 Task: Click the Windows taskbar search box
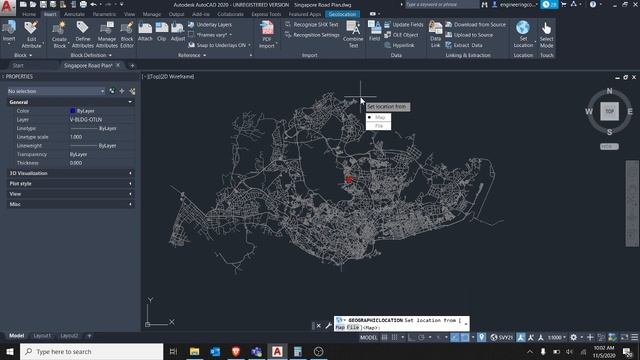pyautogui.click(x=92, y=351)
